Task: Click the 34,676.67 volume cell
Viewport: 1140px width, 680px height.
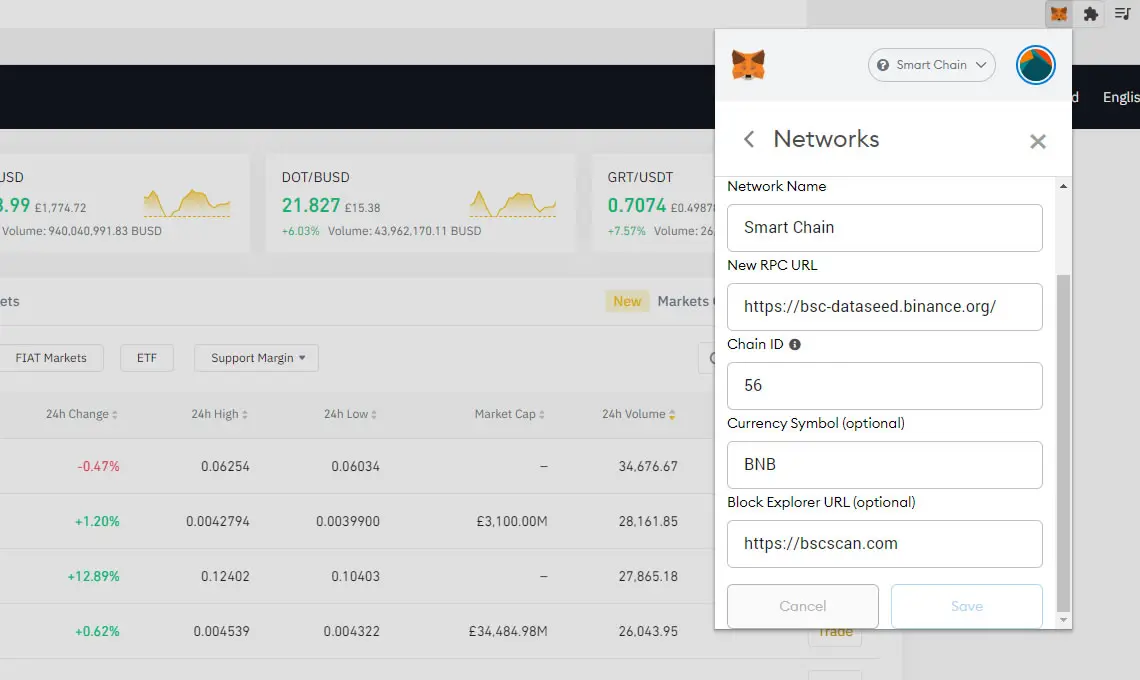Action: [648, 466]
